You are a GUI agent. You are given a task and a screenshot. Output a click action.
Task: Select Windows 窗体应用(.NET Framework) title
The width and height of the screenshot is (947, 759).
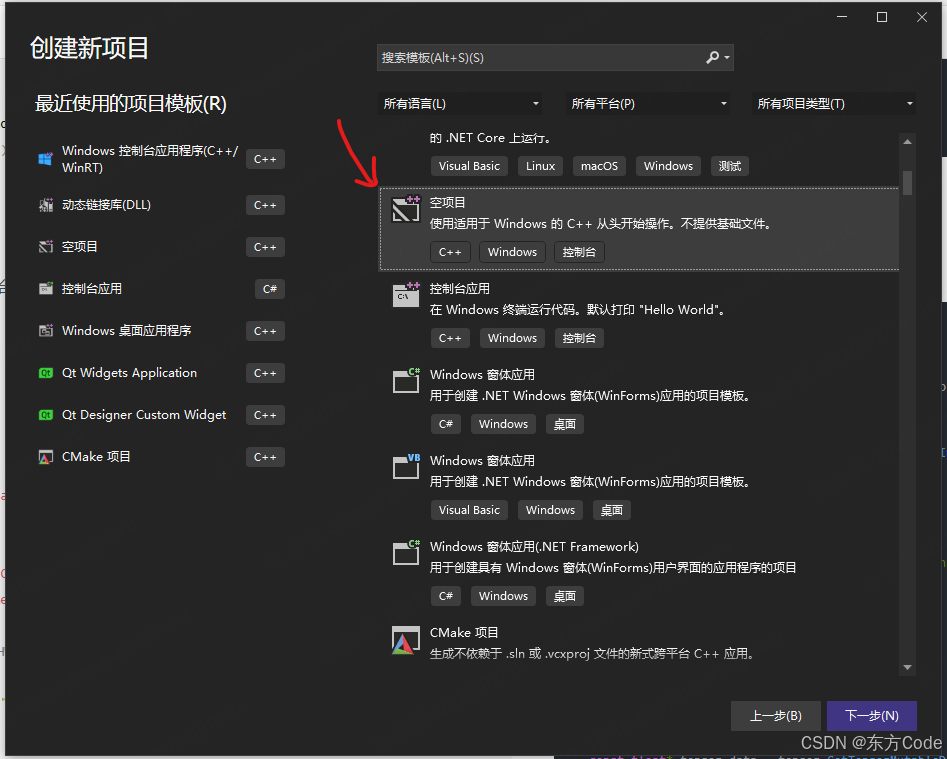pos(534,546)
